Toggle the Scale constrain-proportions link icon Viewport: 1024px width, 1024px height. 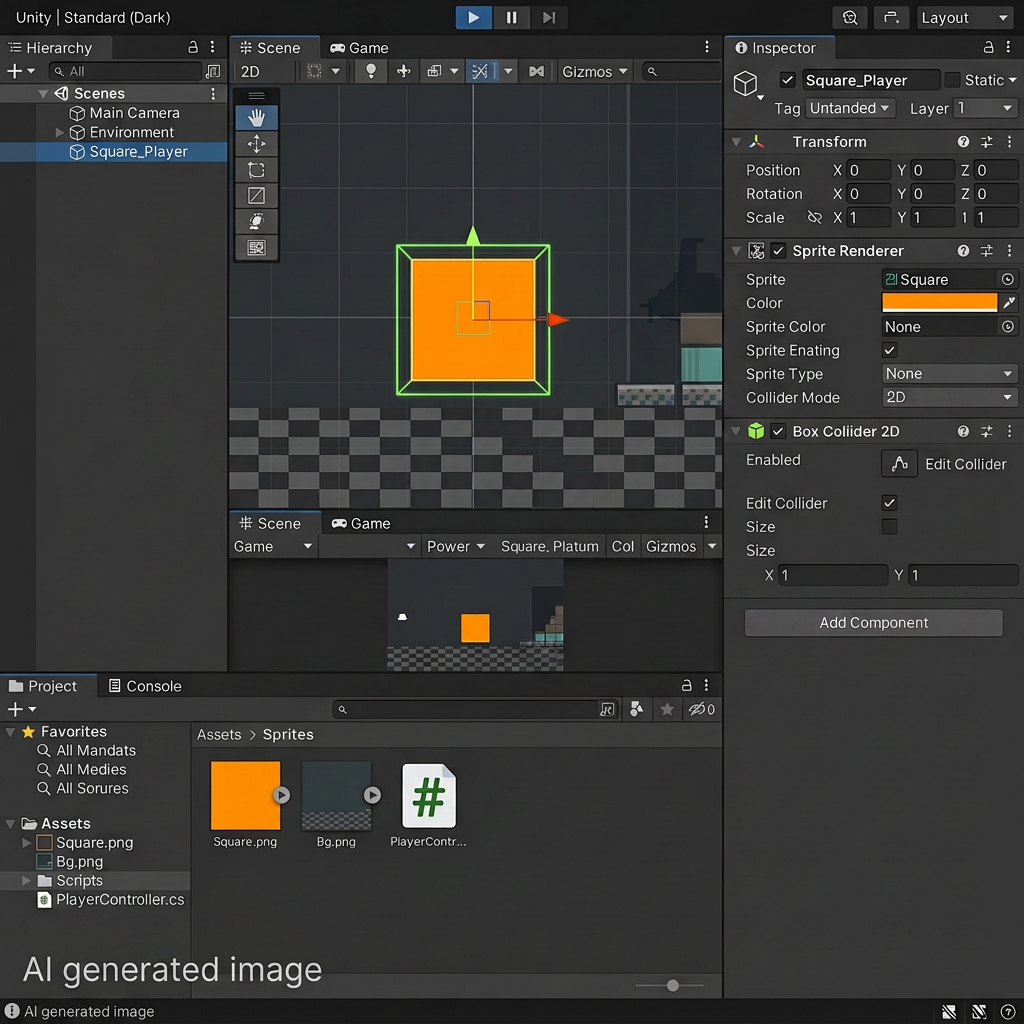[x=814, y=217]
